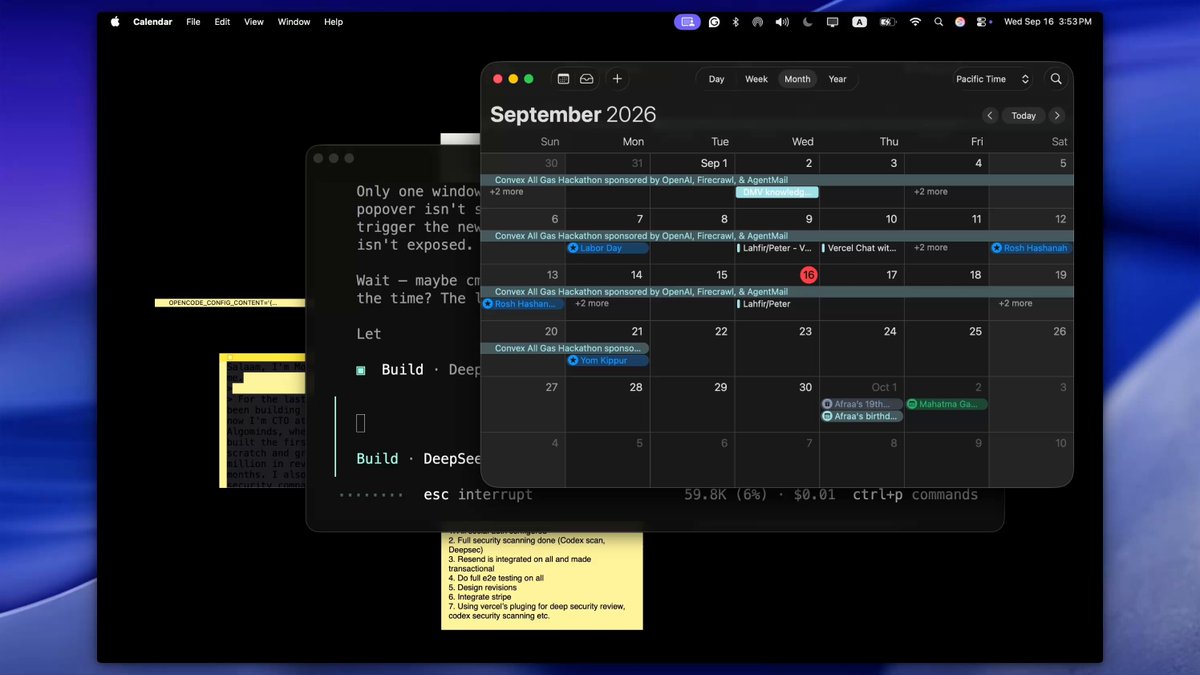
Task: Switch to Week view
Action: [757, 79]
